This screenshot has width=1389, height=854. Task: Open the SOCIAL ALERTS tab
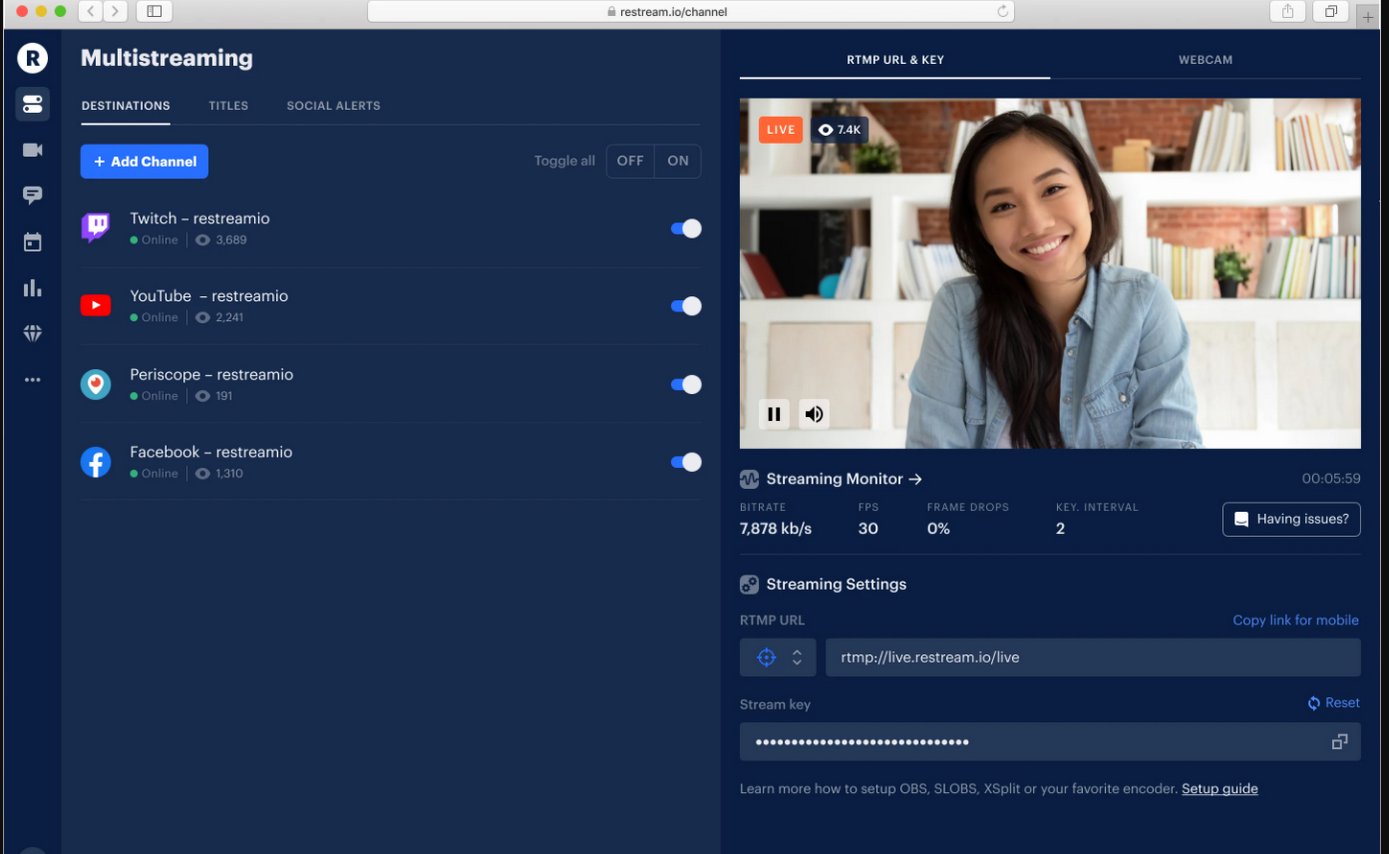(x=333, y=105)
